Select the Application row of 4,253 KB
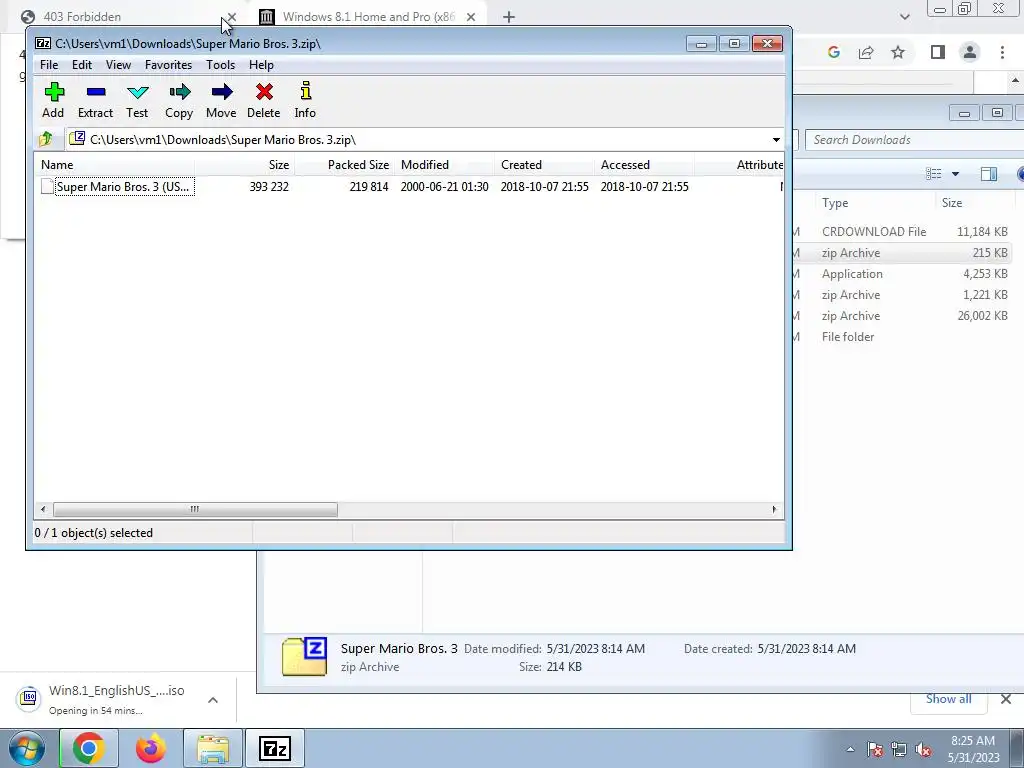1024x768 pixels. pyautogui.click(x=901, y=274)
